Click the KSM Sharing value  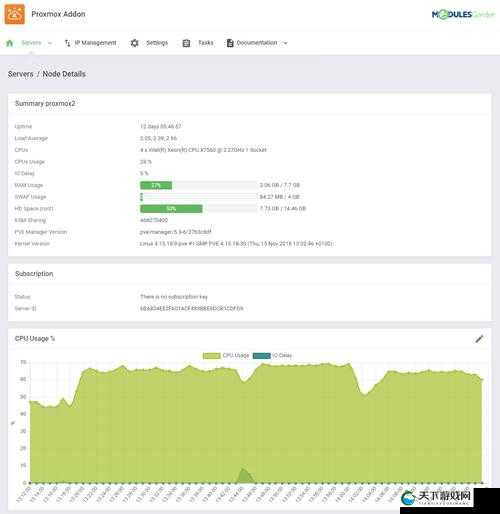154,220
